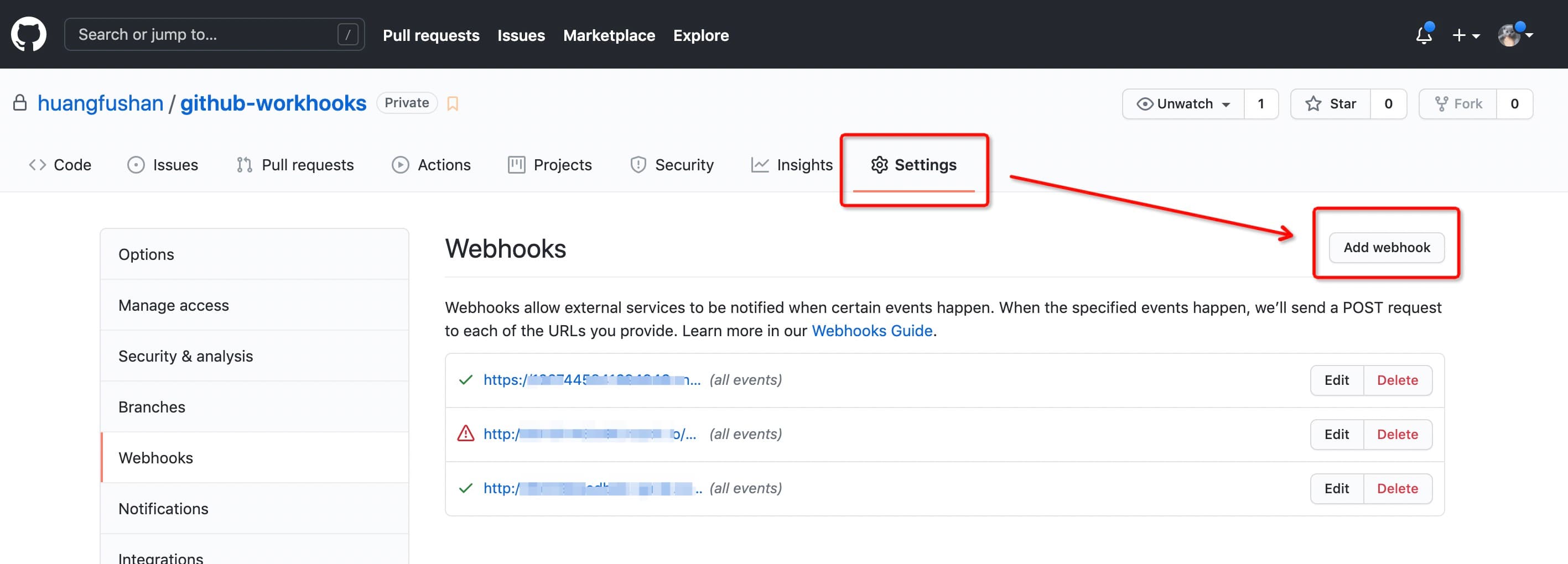Edit the https webhook
This screenshot has width=1568, height=564.
coord(1337,380)
